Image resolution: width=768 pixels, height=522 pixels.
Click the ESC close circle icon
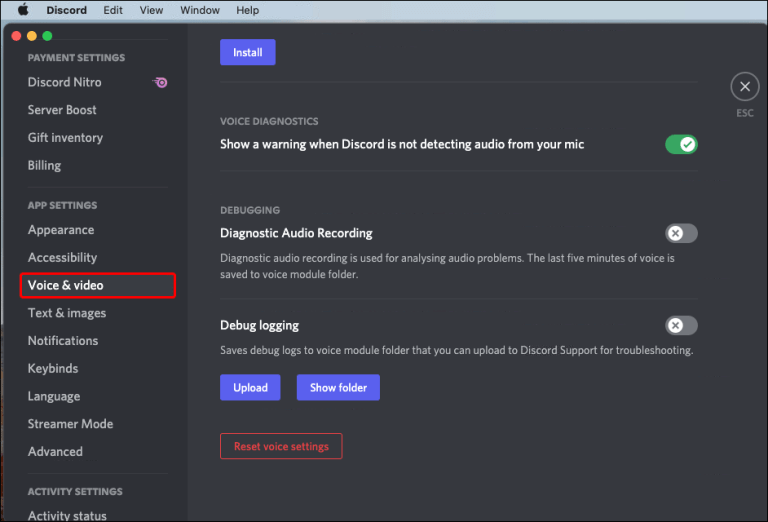click(x=744, y=87)
